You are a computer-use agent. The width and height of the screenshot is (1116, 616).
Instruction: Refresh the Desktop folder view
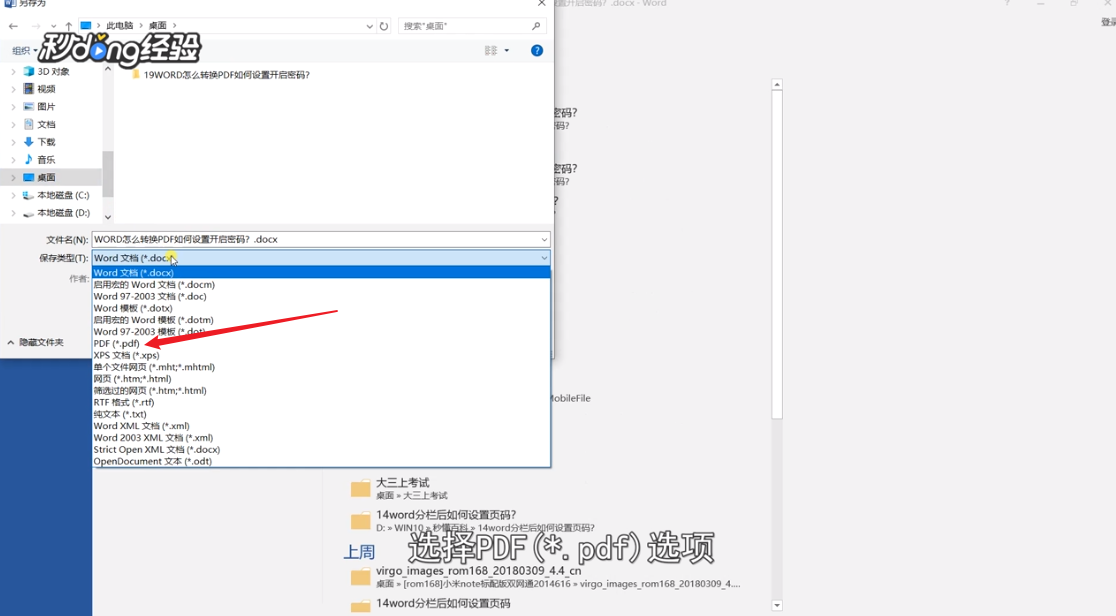[384, 27]
